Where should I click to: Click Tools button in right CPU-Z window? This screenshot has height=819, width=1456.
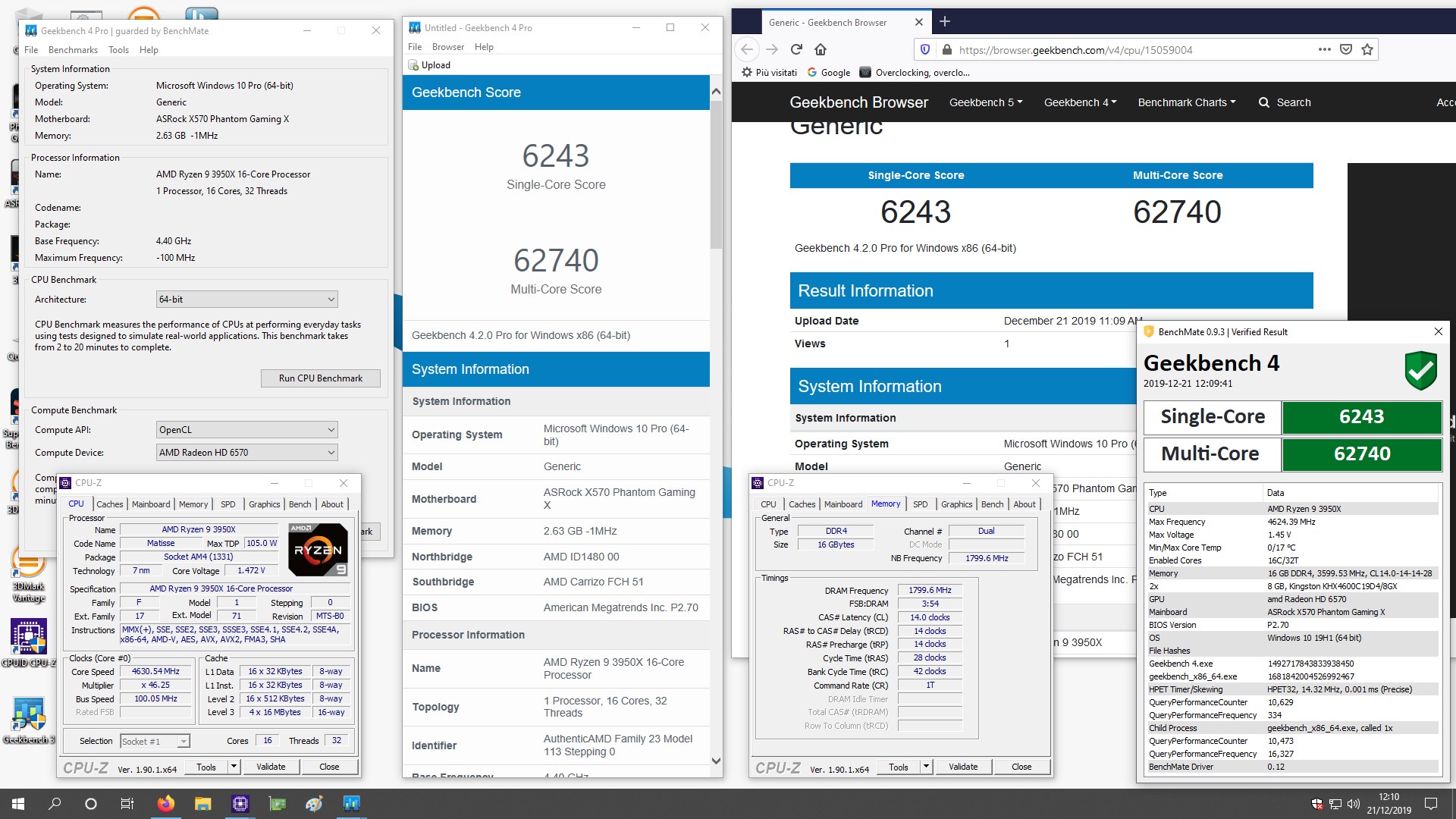click(x=899, y=767)
